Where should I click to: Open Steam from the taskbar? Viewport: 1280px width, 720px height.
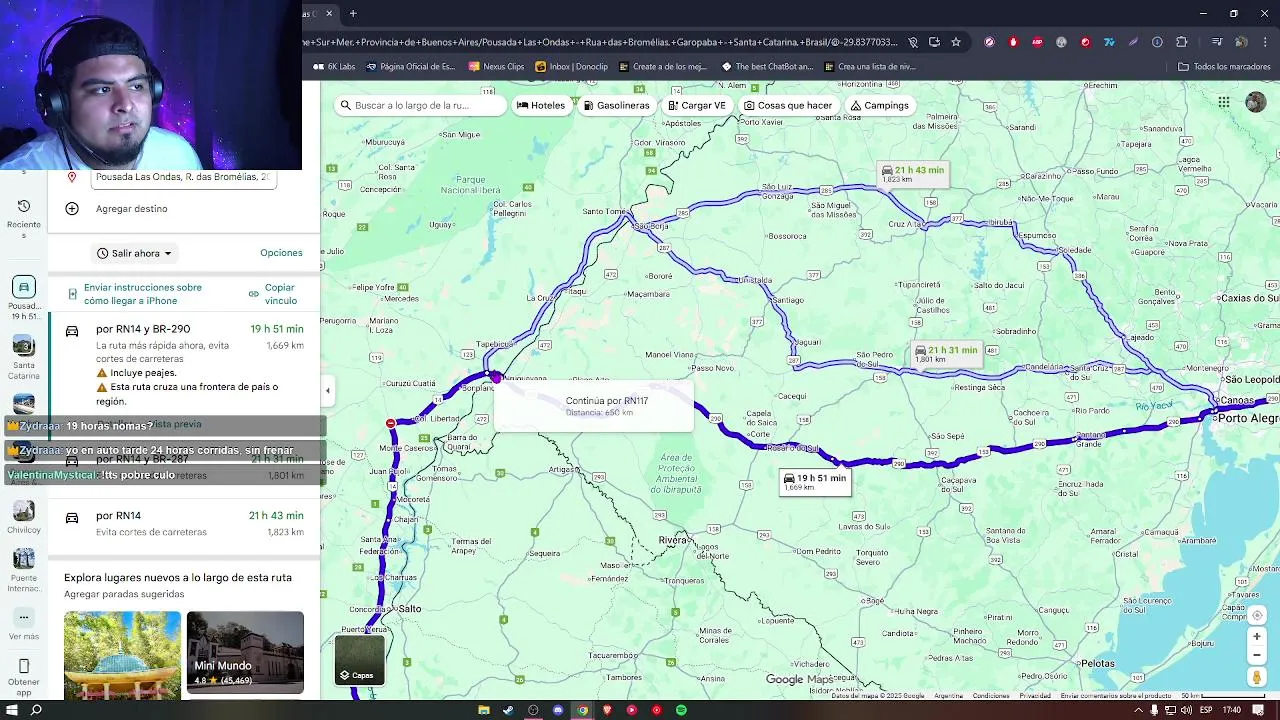click(508, 710)
